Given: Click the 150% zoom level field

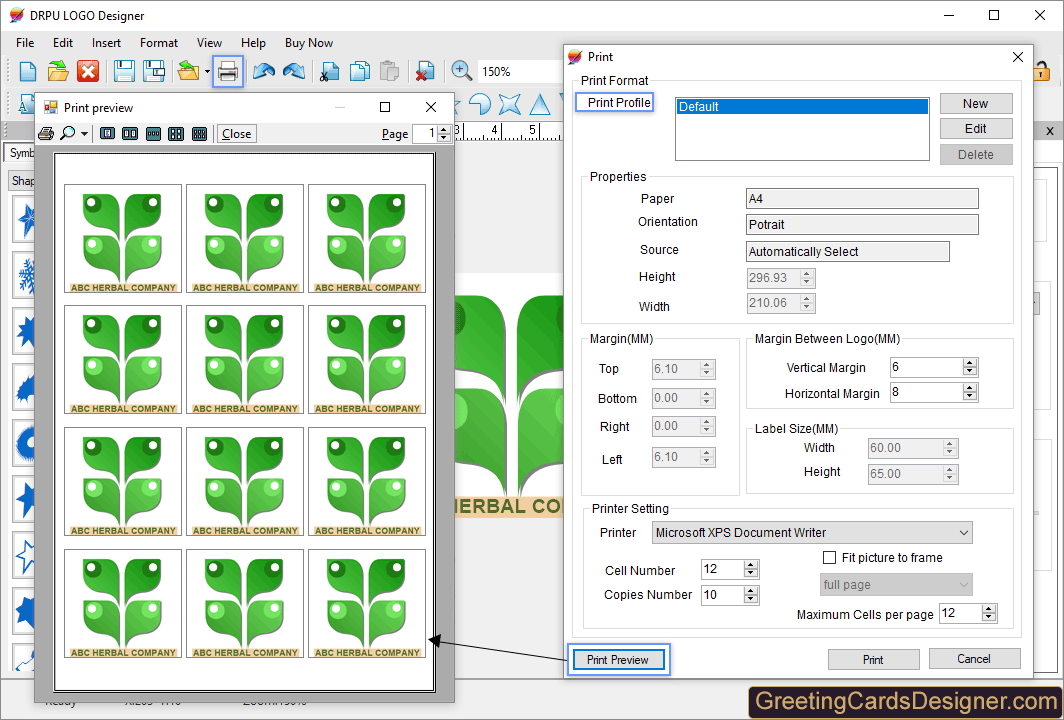Looking at the screenshot, I should [x=519, y=71].
